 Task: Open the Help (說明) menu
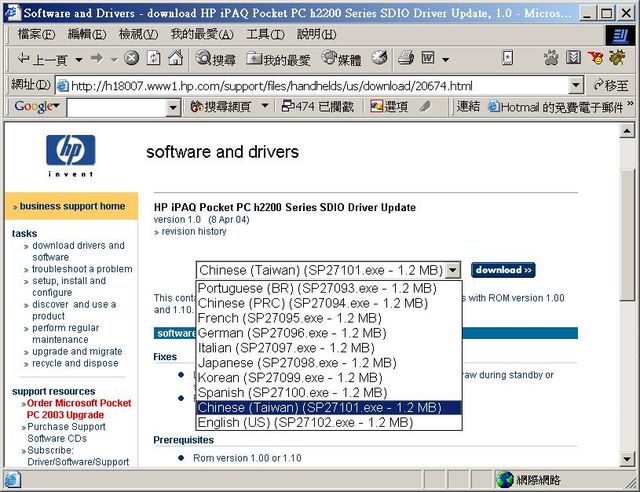317,34
